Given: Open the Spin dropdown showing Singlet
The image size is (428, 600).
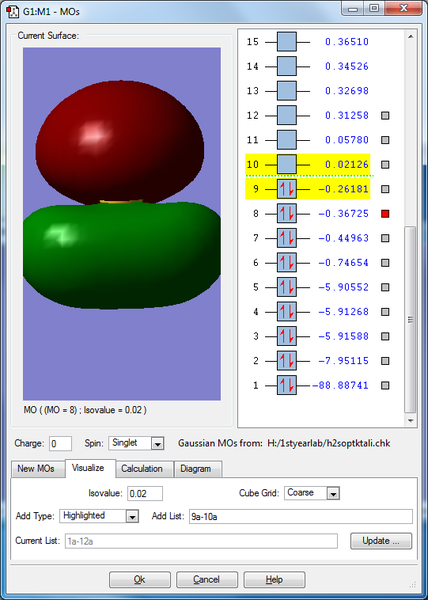Looking at the screenshot, I should pyautogui.click(x=136, y=443).
